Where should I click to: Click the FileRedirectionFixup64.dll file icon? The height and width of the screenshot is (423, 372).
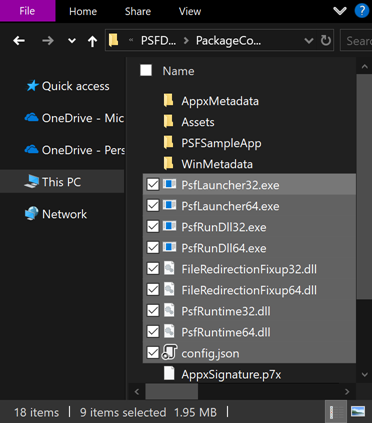pos(169,289)
